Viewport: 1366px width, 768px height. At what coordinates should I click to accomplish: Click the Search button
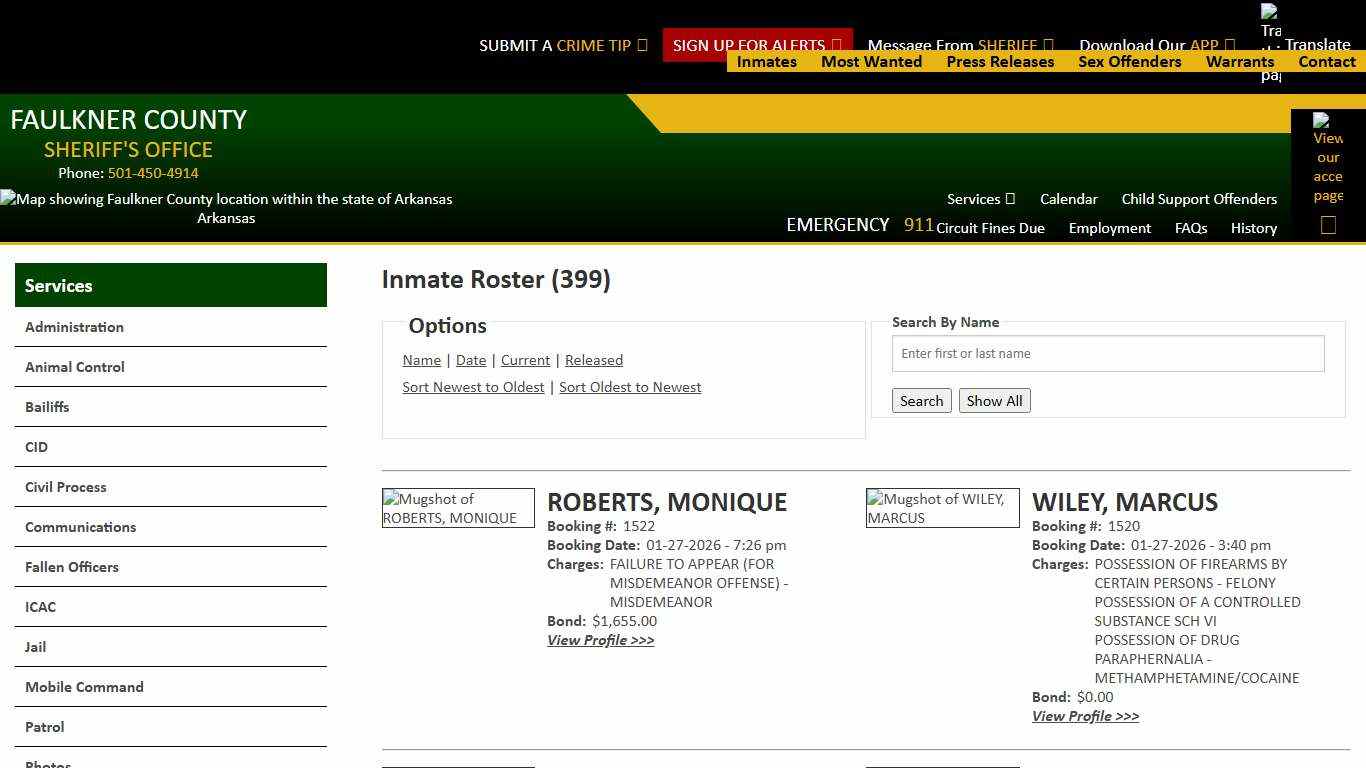click(x=921, y=400)
